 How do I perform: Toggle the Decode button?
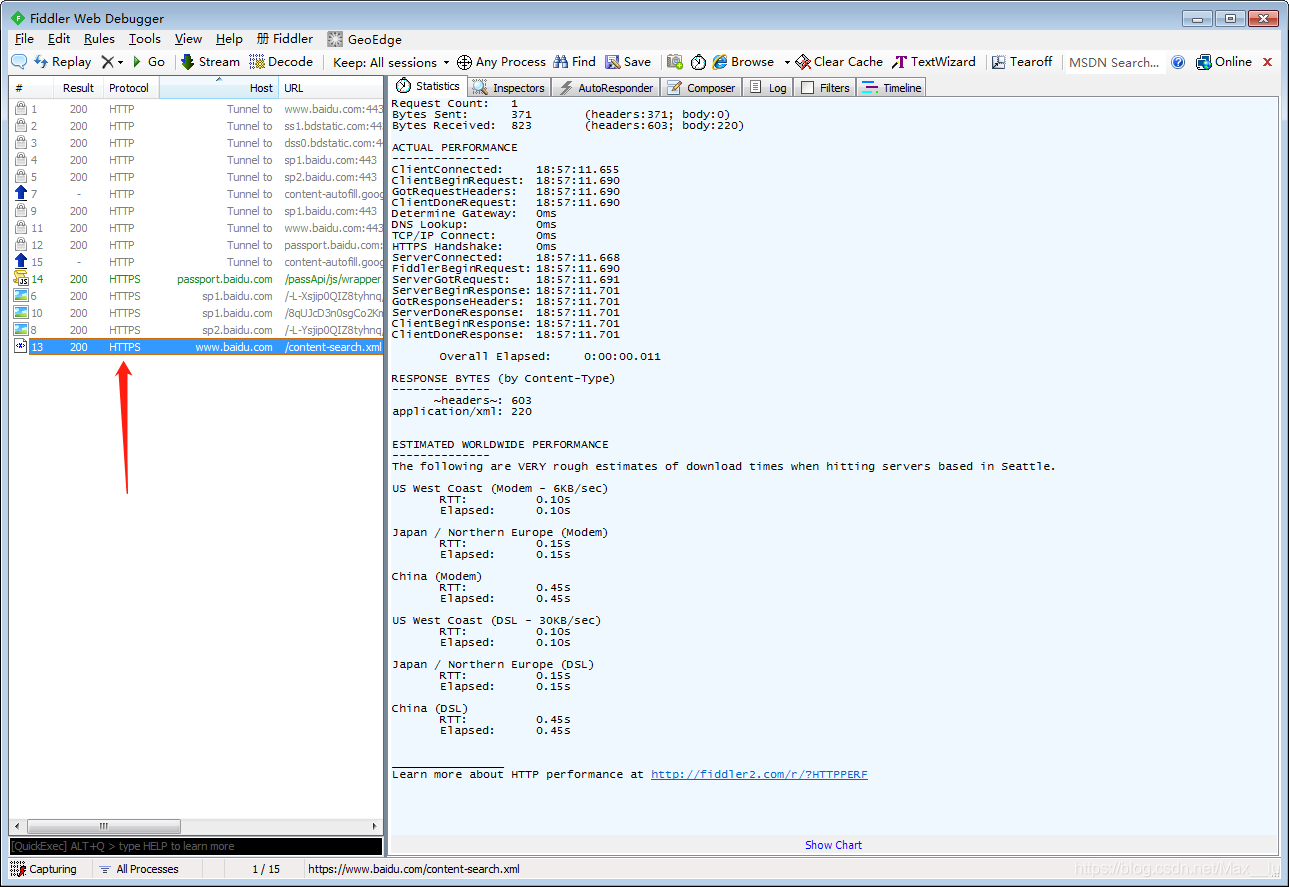pyautogui.click(x=281, y=62)
